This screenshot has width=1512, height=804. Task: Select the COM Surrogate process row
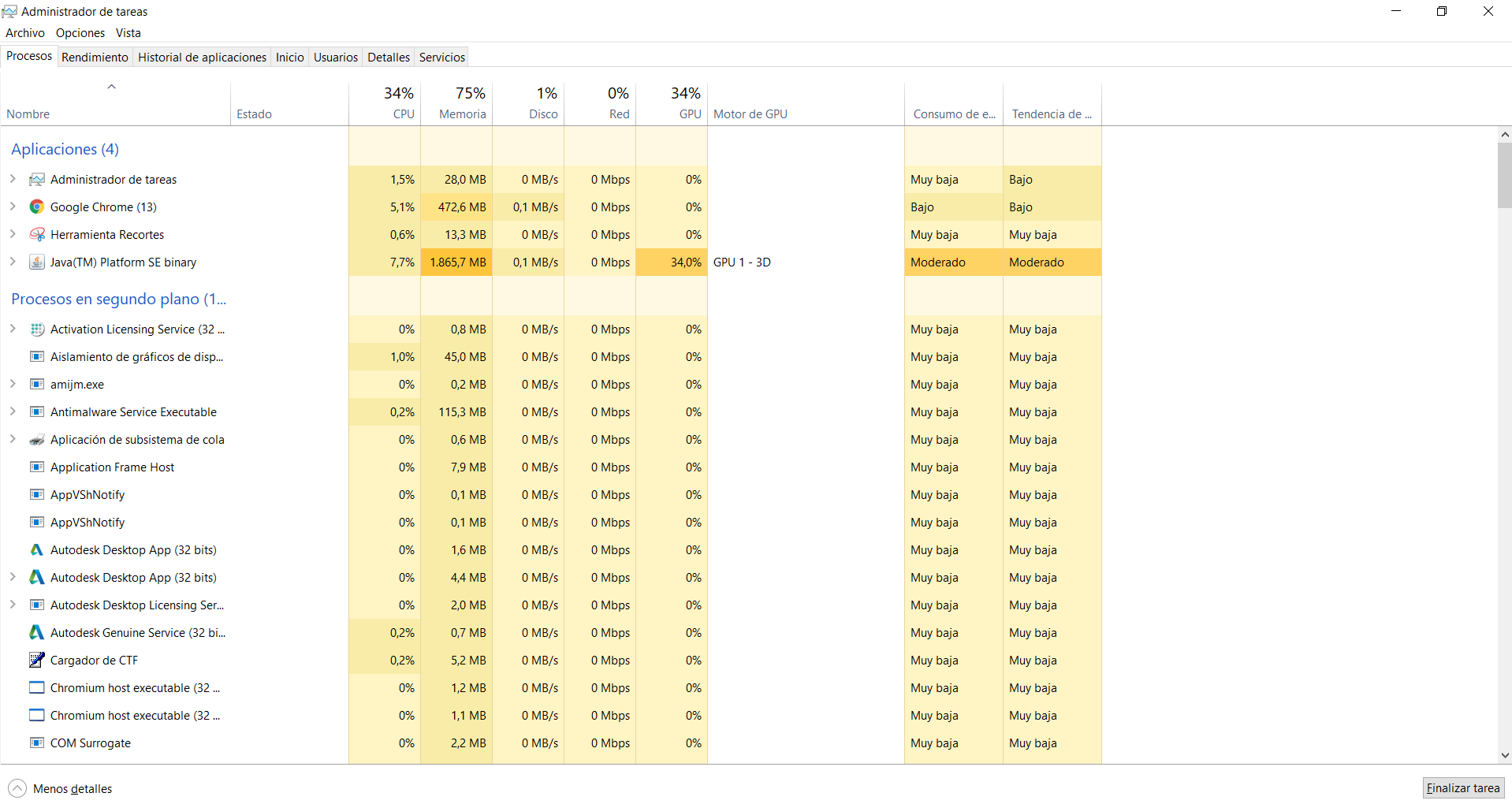[x=91, y=743]
